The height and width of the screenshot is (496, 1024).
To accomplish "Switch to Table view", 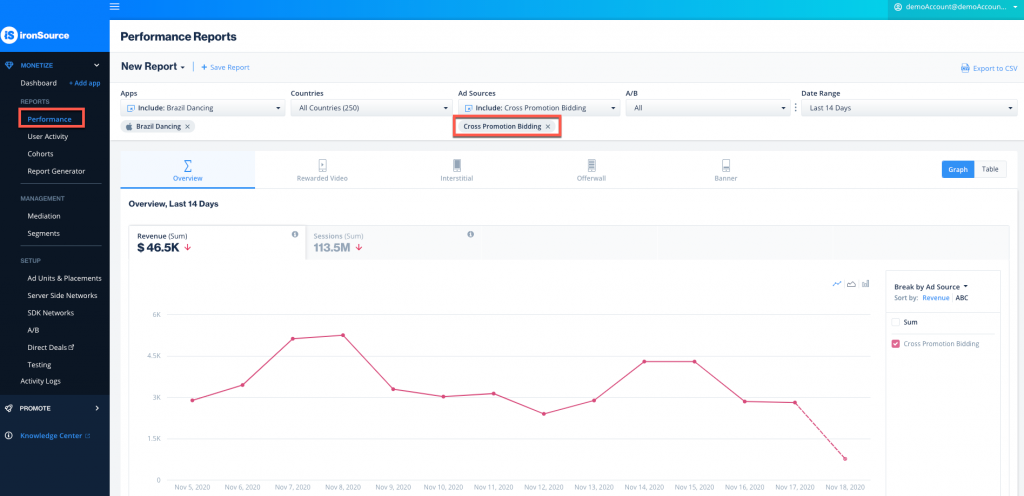I will [990, 169].
